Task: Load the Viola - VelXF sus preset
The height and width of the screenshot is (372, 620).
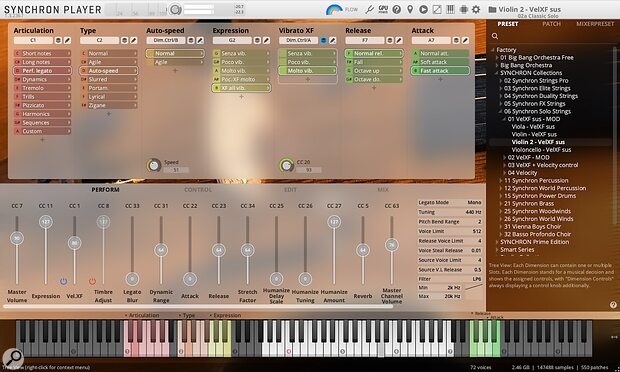Action: pos(533,127)
